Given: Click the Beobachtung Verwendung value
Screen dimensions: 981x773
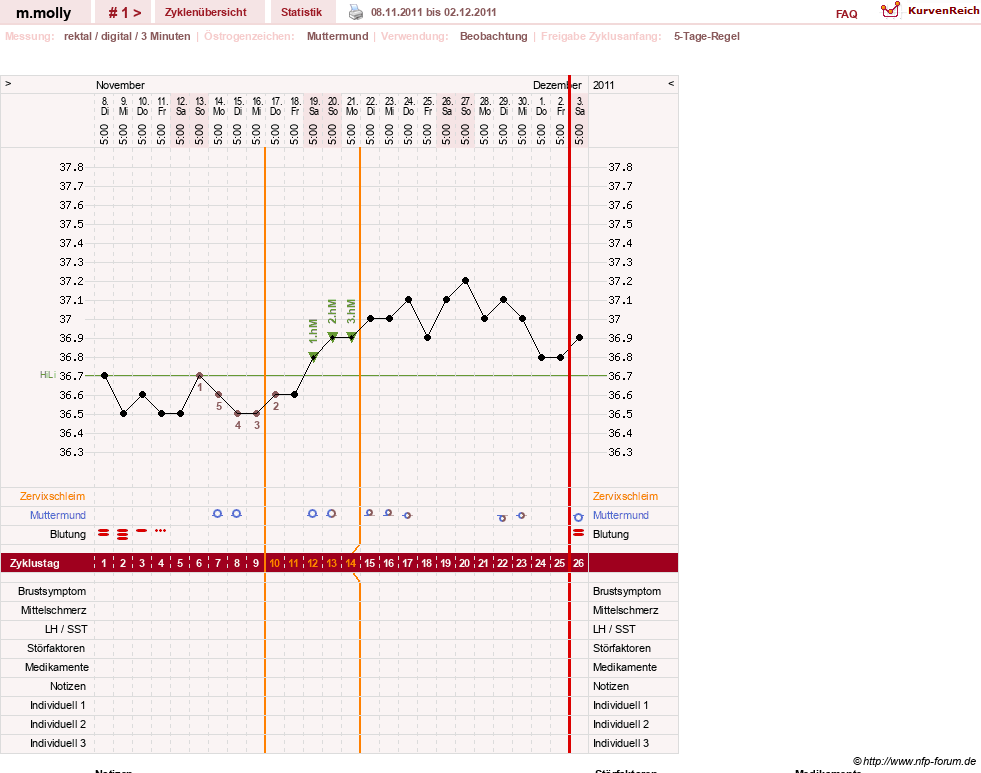Looking at the screenshot, I should (x=494, y=36).
